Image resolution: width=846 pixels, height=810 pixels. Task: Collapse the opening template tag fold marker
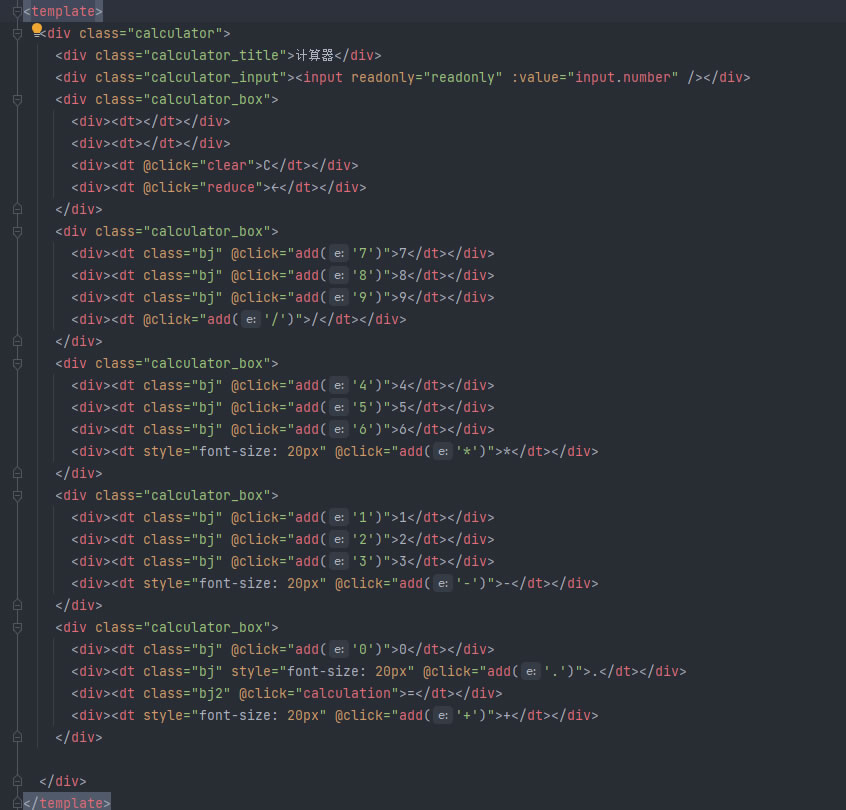tap(17, 11)
